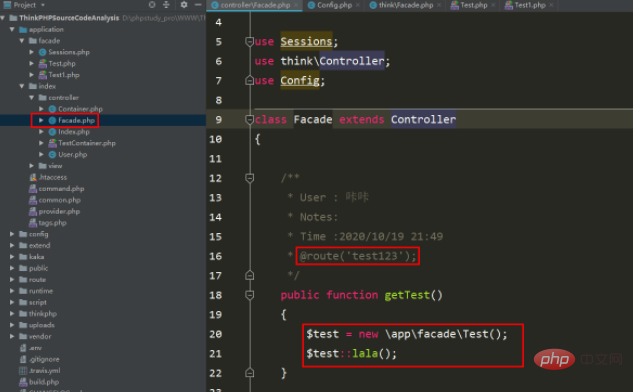Open the .travis.yml file
This screenshot has height=392, width=633.
(44, 370)
